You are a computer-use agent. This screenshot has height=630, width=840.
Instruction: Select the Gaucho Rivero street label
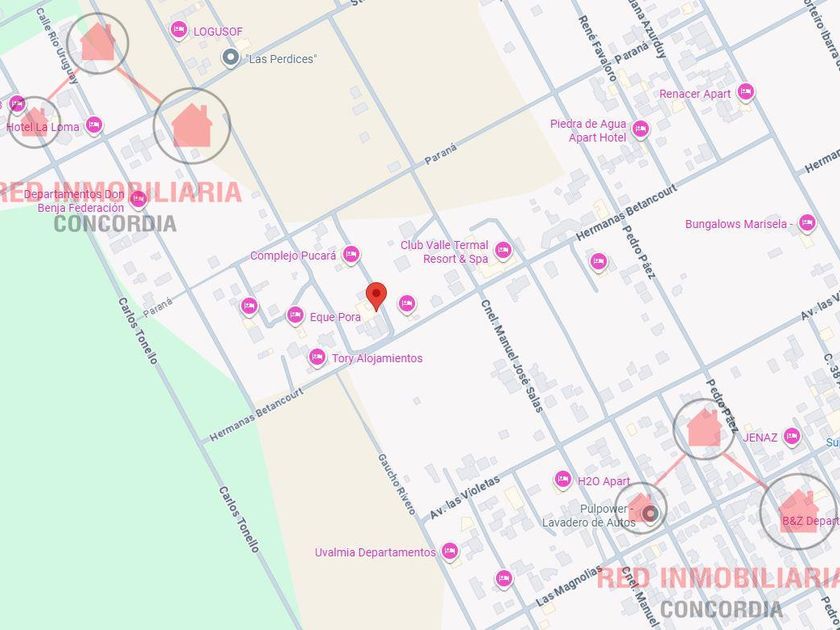click(396, 484)
